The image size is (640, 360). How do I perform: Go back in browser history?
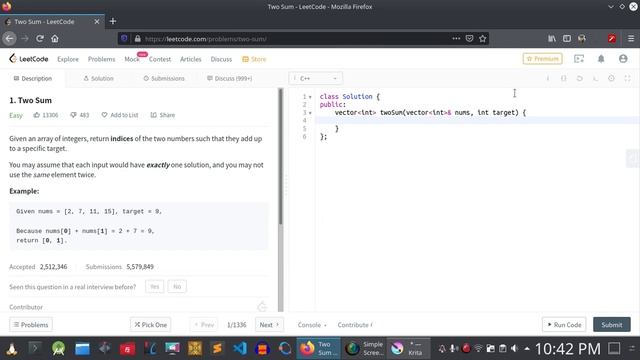click(x=9, y=39)
